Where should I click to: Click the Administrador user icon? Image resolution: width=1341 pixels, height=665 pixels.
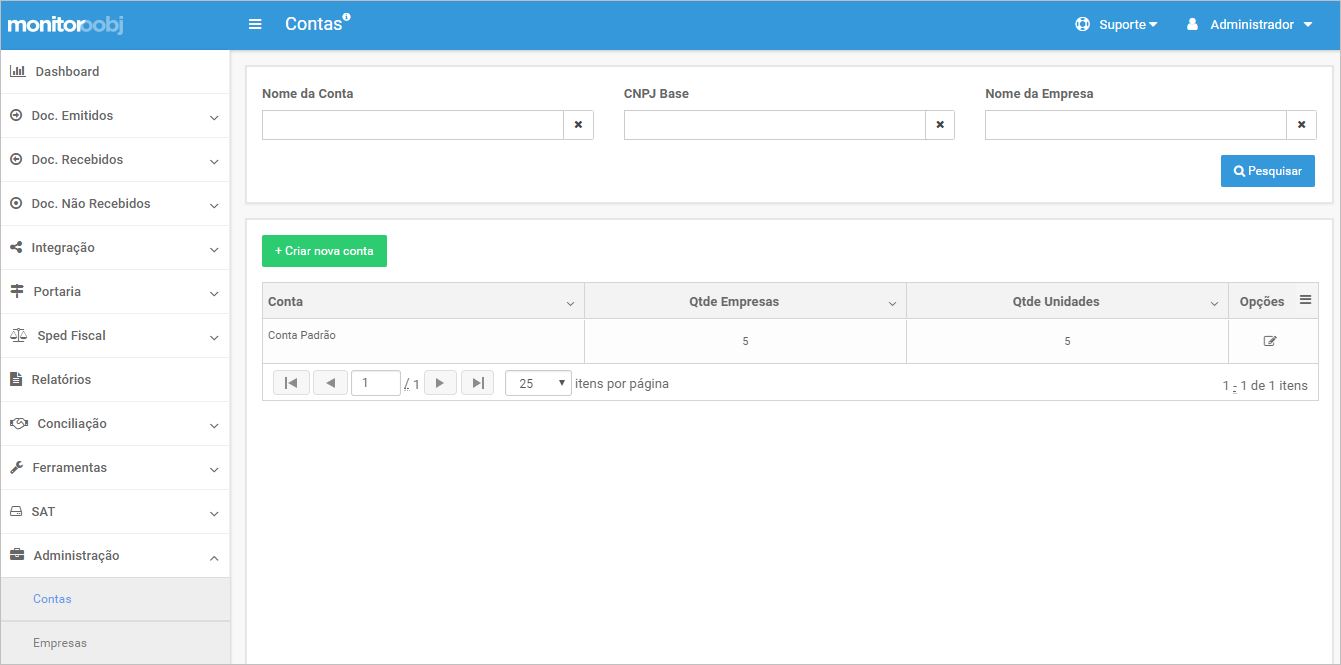pyautogui.click(x=1192, y=24)
